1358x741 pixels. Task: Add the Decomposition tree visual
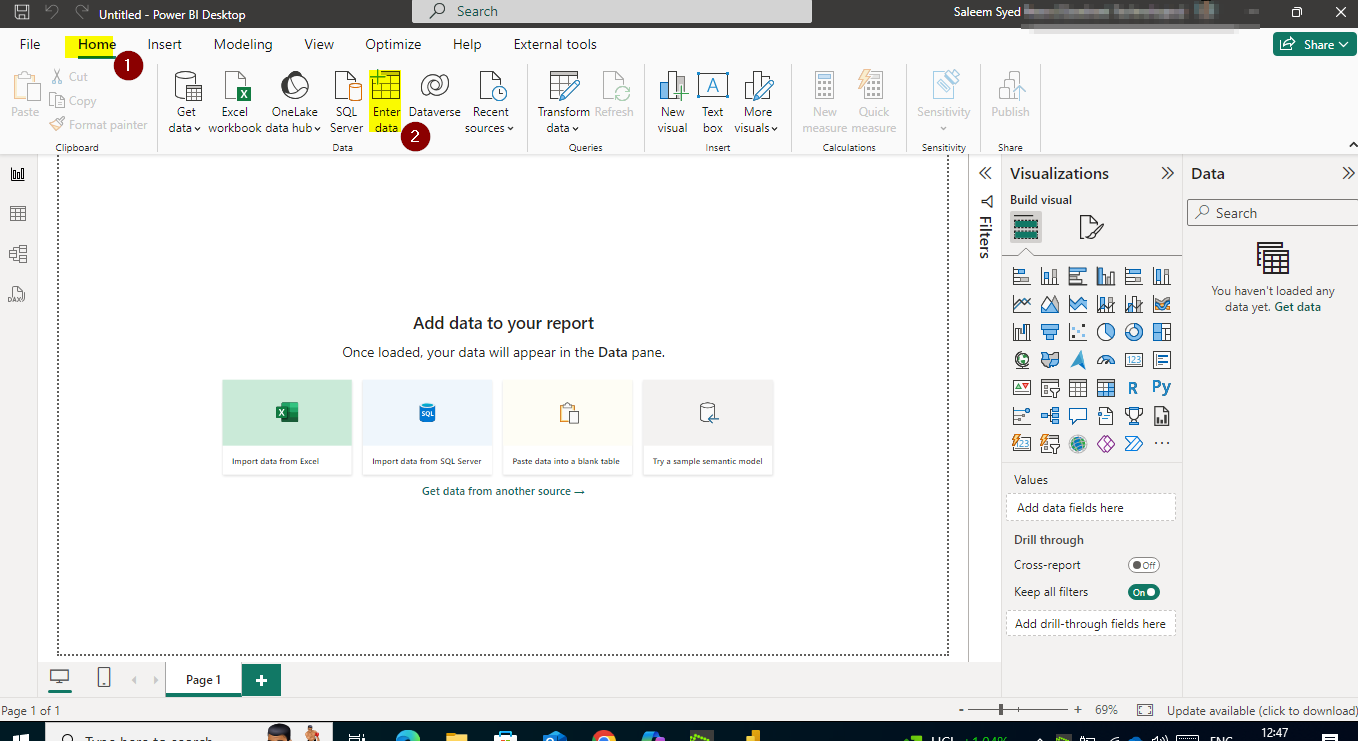[1049, 416]
